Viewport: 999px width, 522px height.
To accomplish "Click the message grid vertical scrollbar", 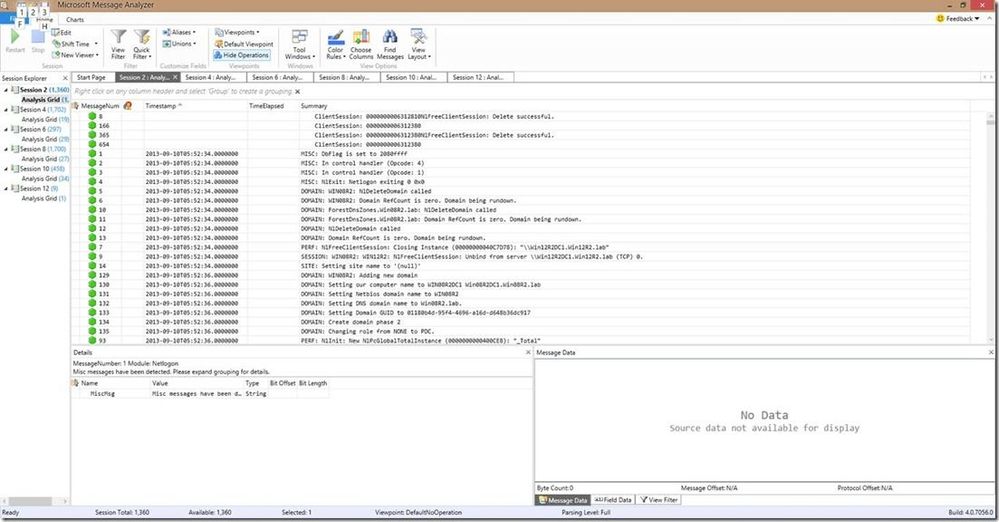I will (990, 228).
